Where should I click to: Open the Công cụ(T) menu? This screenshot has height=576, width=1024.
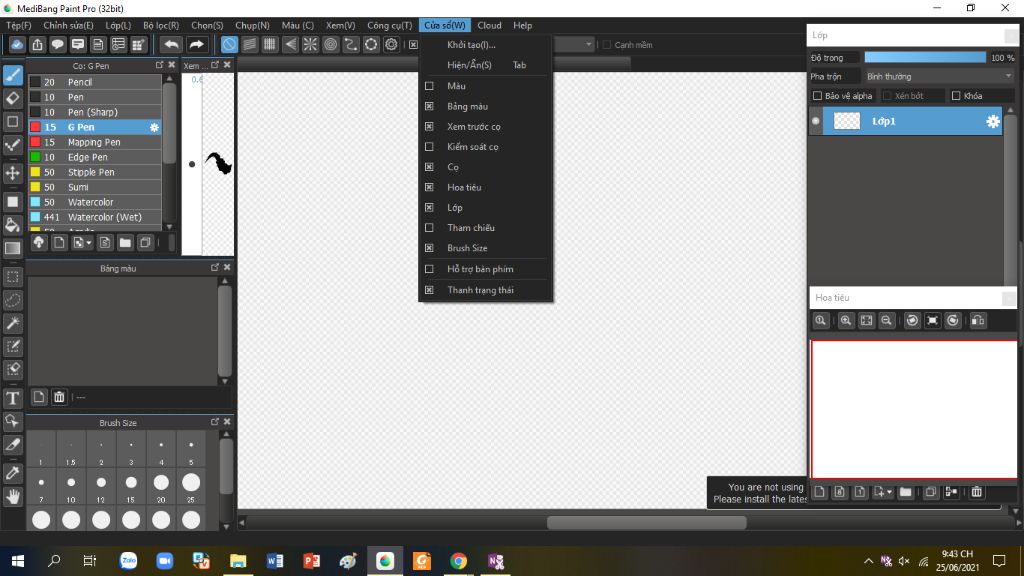pyautogui.click(x=390, y=25)
